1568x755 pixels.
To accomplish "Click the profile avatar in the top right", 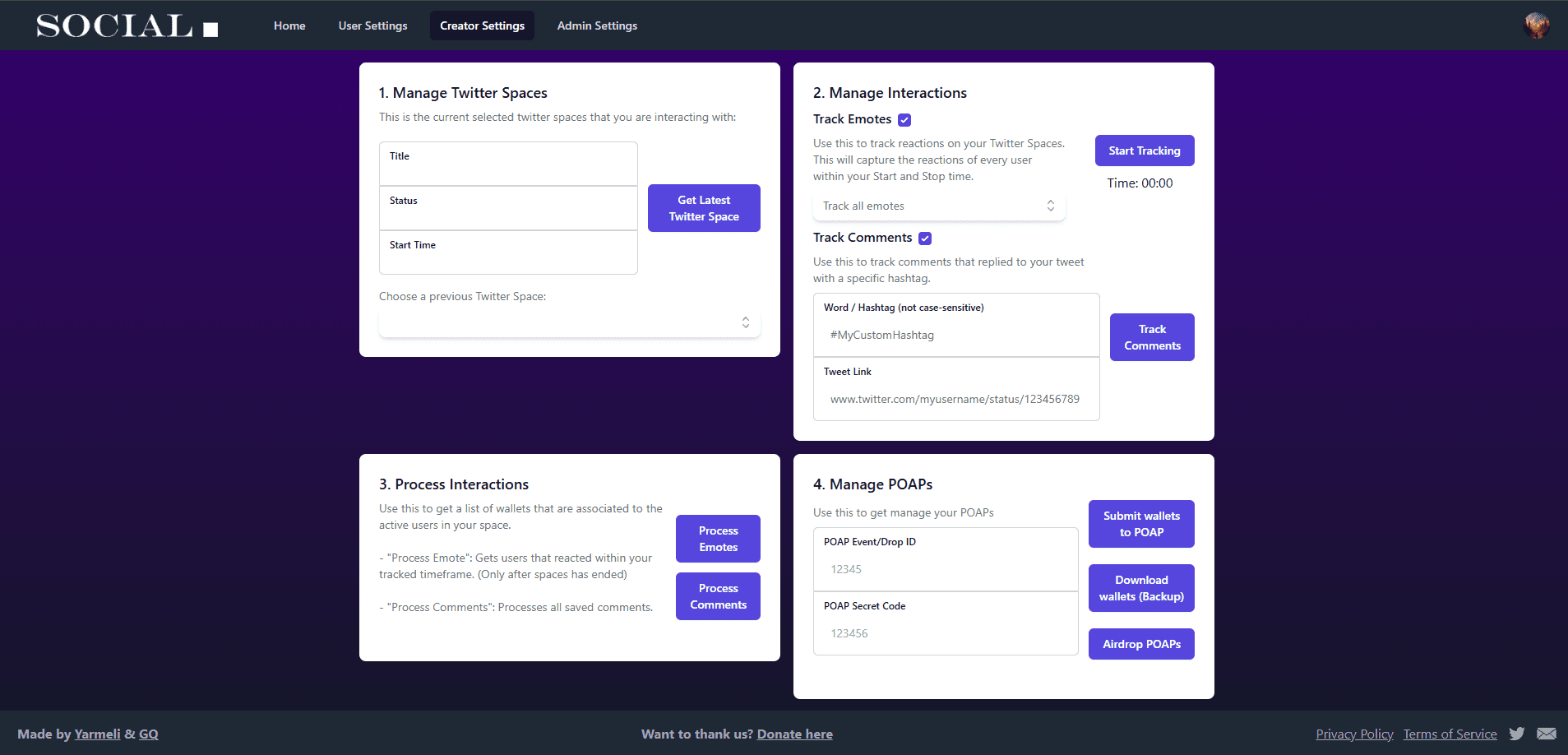I will click(1536, 25).
